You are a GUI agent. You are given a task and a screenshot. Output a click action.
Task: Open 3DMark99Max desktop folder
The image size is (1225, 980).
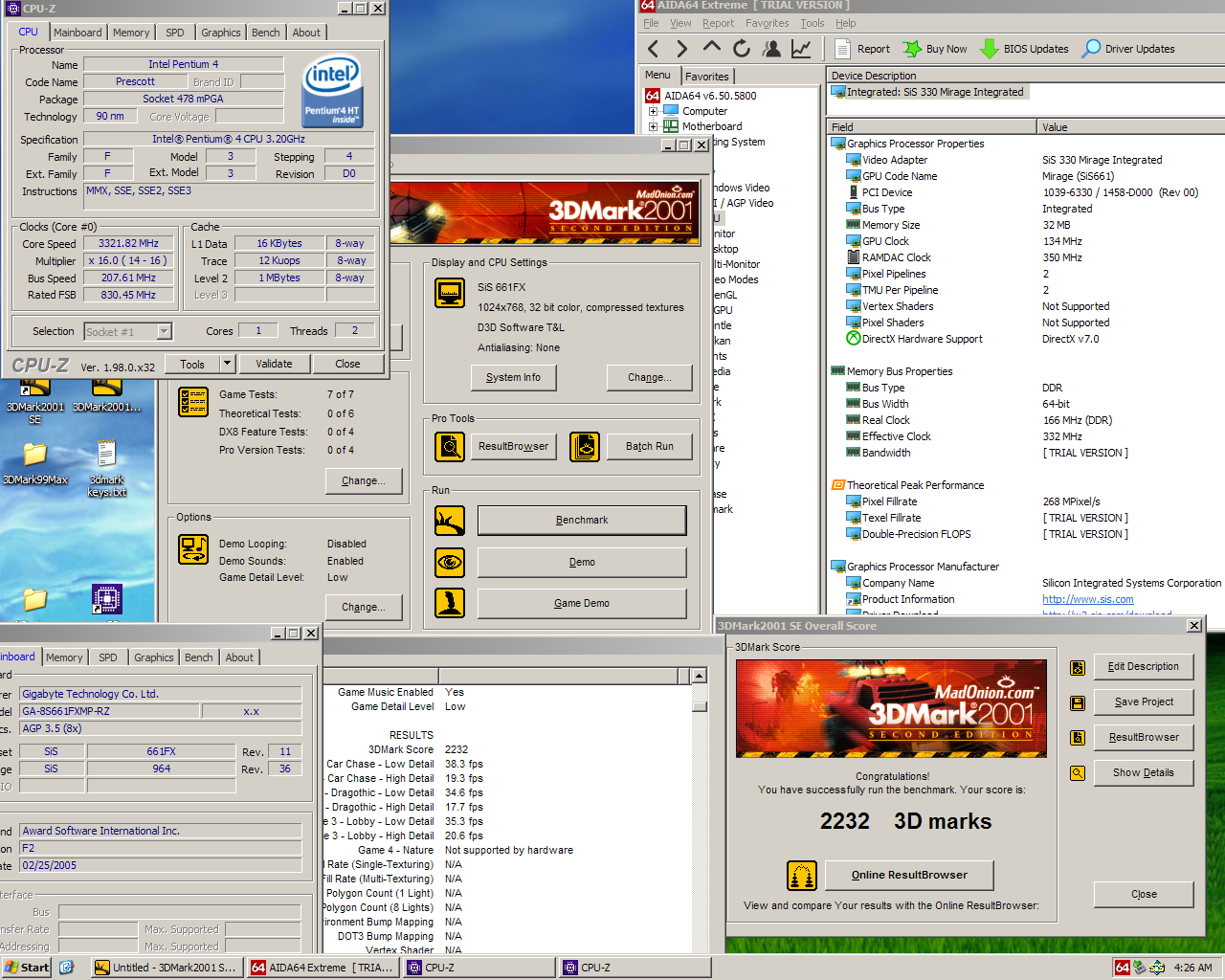pyautogui.click(x=35, y=463)
